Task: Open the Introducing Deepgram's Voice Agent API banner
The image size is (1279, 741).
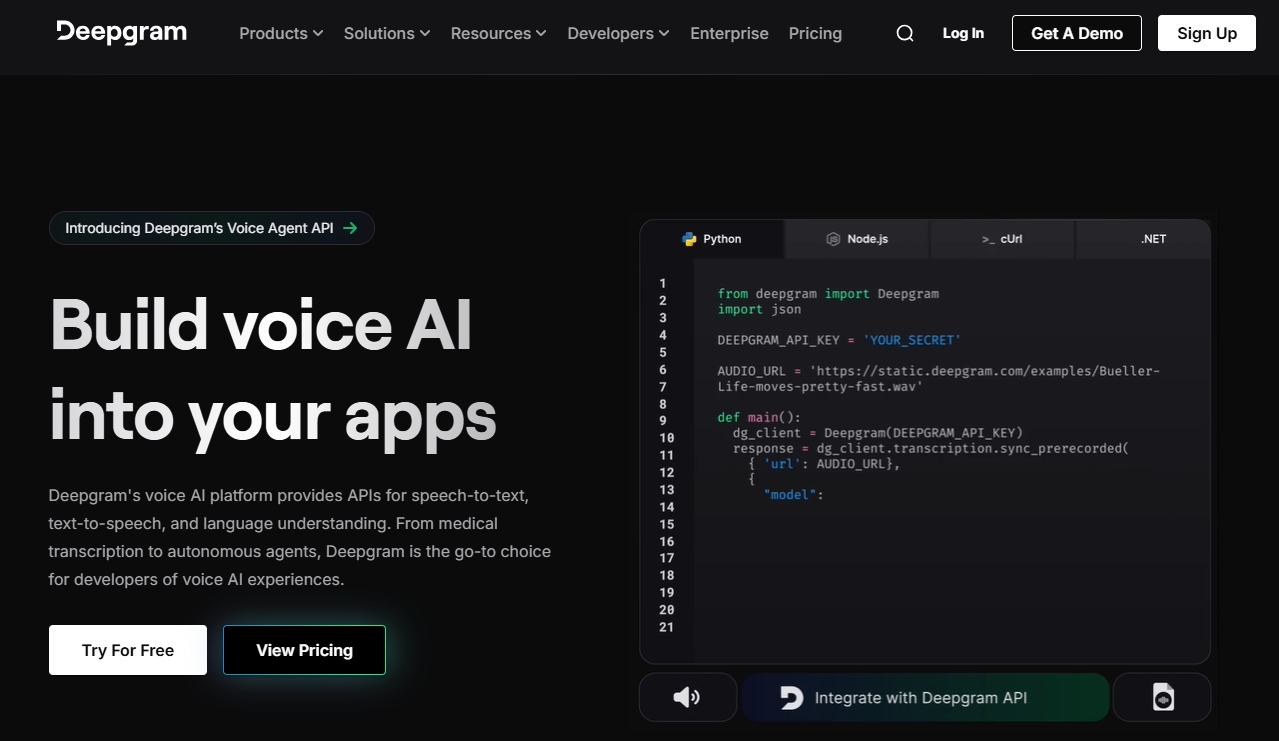Action: click(212, 228)
